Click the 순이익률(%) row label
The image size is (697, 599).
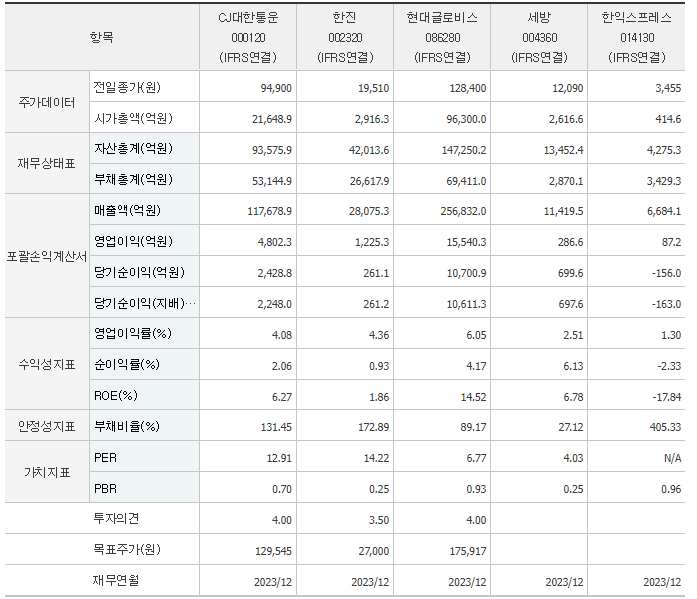(127, 365)
